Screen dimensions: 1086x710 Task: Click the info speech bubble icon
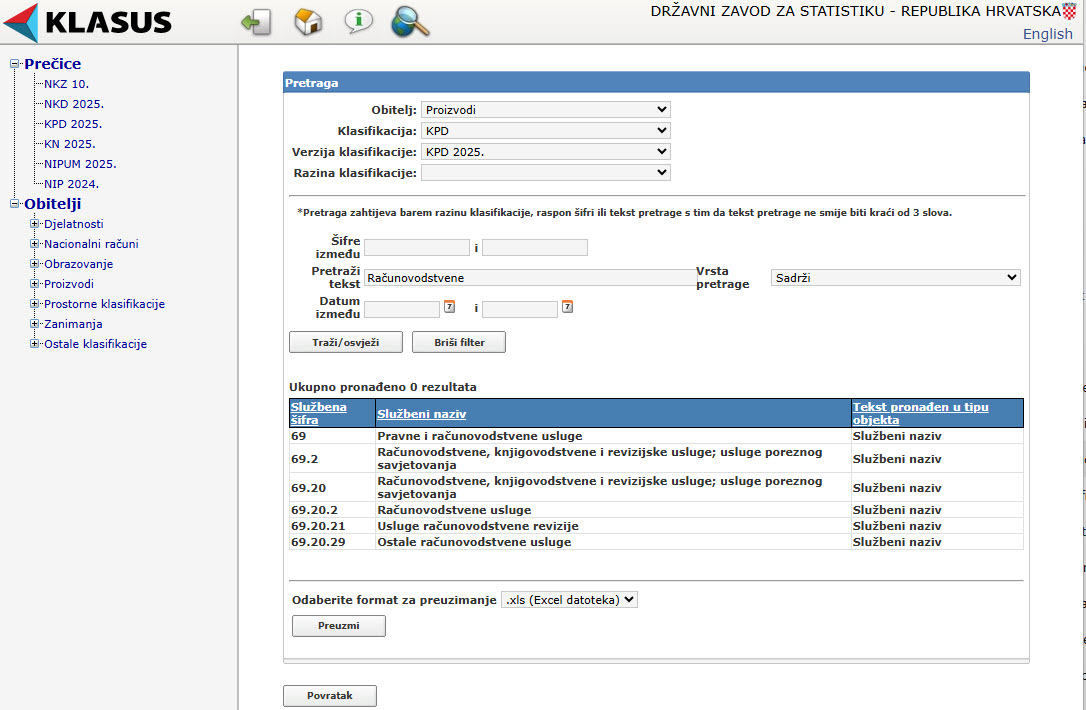358,21
